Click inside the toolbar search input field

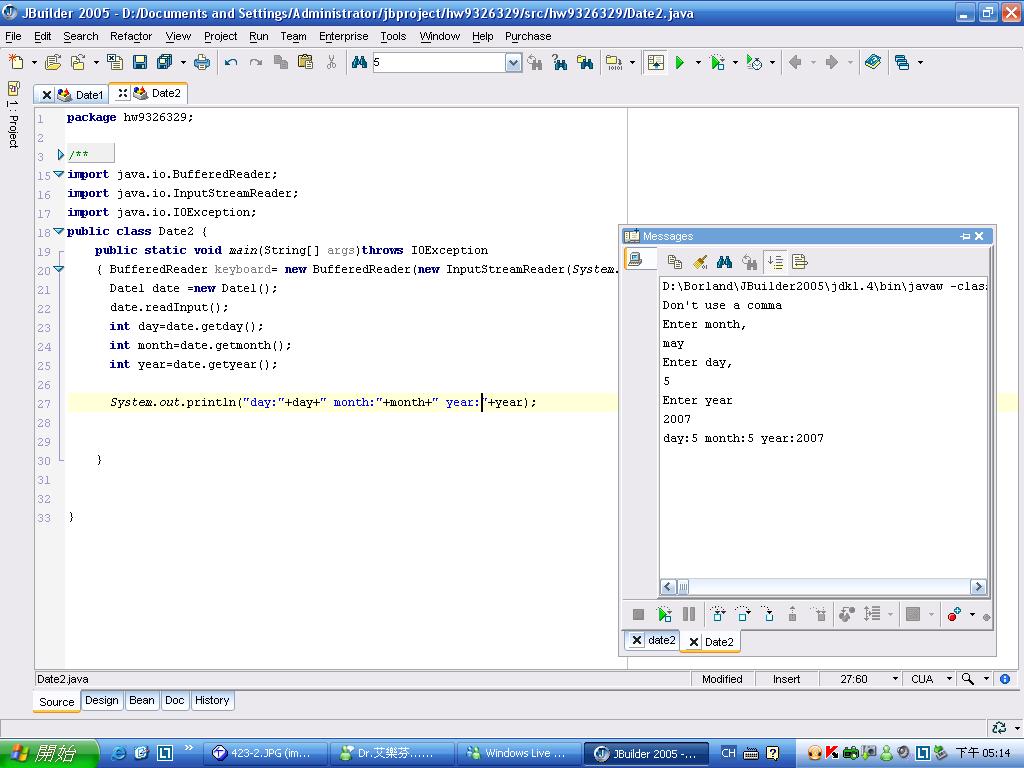coord(439,63)
